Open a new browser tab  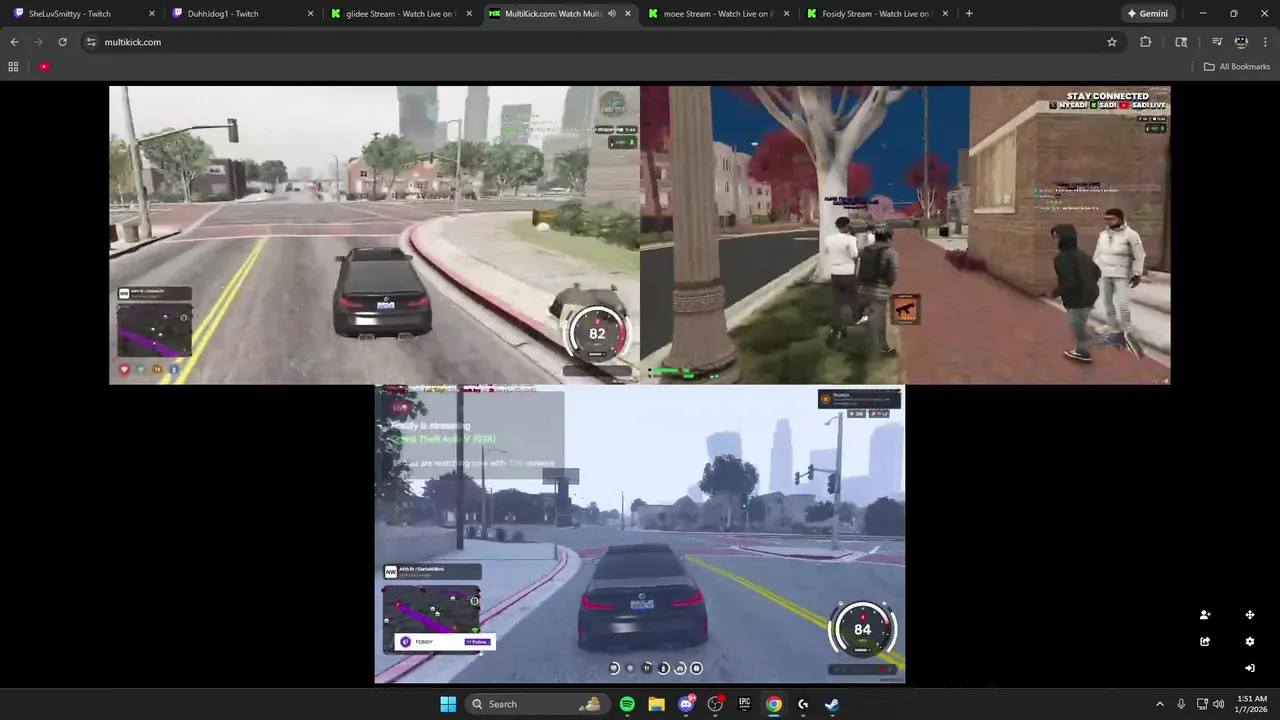click(968, 14)
